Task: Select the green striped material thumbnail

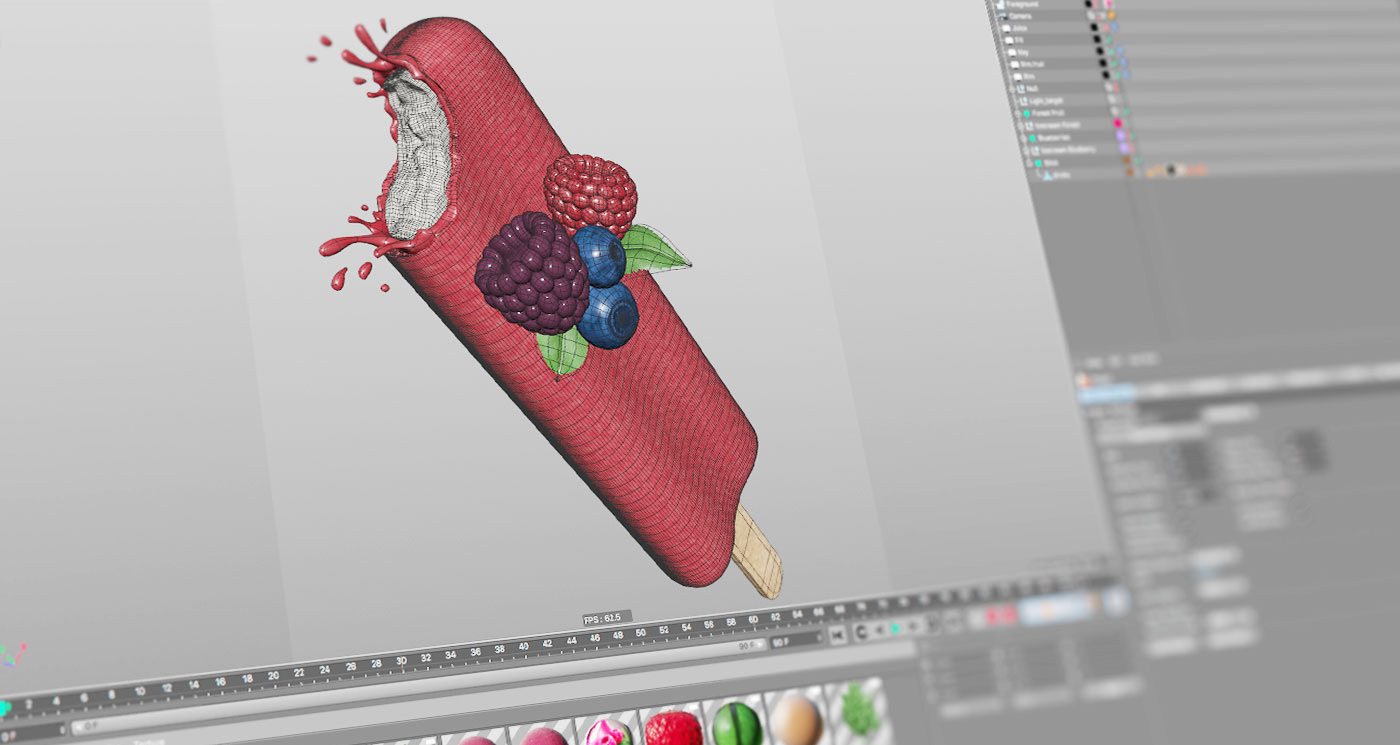Action: (x=738, y=722)
